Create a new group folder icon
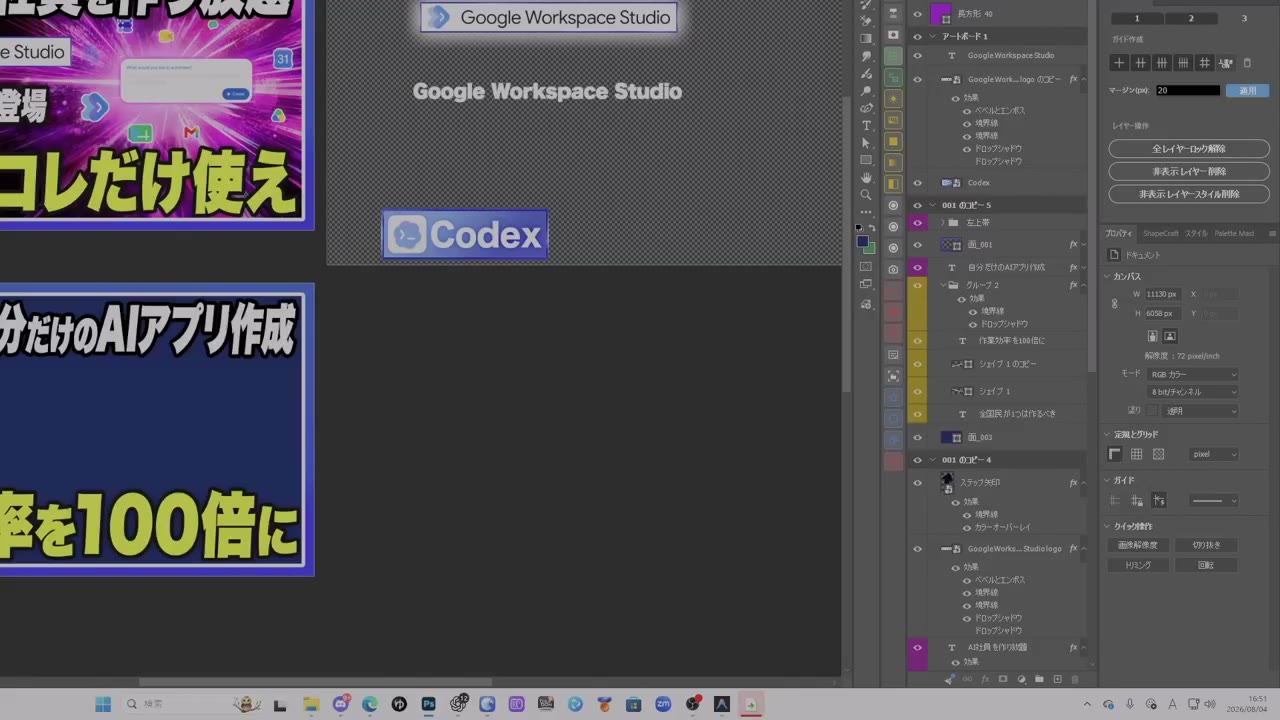Viewport: 1280px width, 720px height. pyautogui.click(x=1039, y=679)
